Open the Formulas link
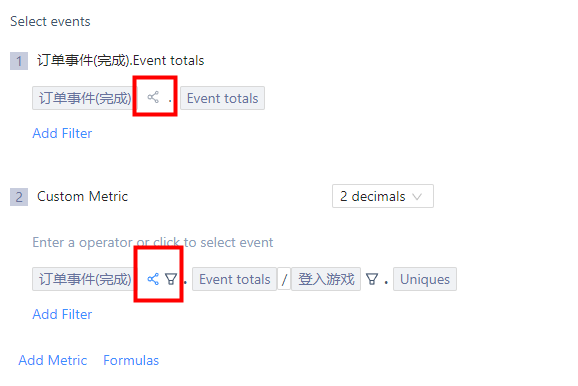This screenshot has width=578, height=386. (x=131, y=360)
